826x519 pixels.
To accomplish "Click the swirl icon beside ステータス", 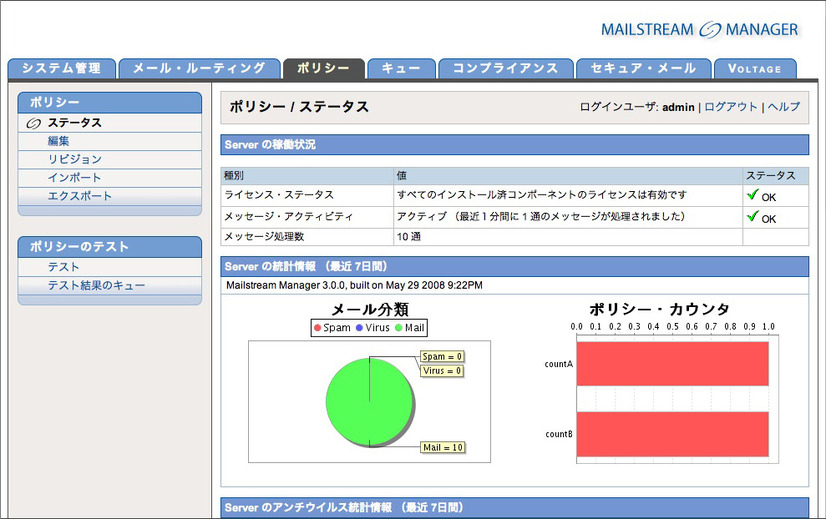I will [34, 123].
